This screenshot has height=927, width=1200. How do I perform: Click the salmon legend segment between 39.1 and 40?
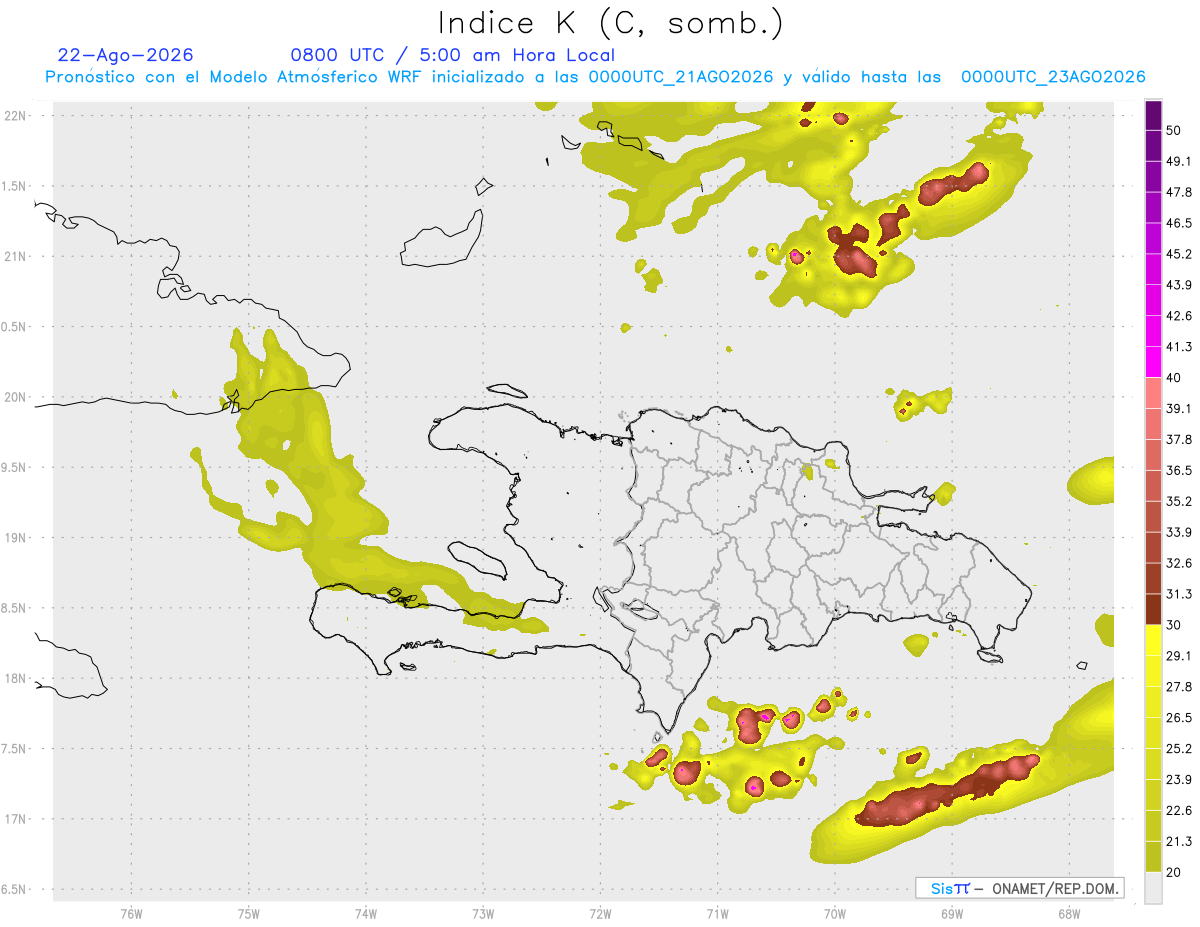[1153, 393]
